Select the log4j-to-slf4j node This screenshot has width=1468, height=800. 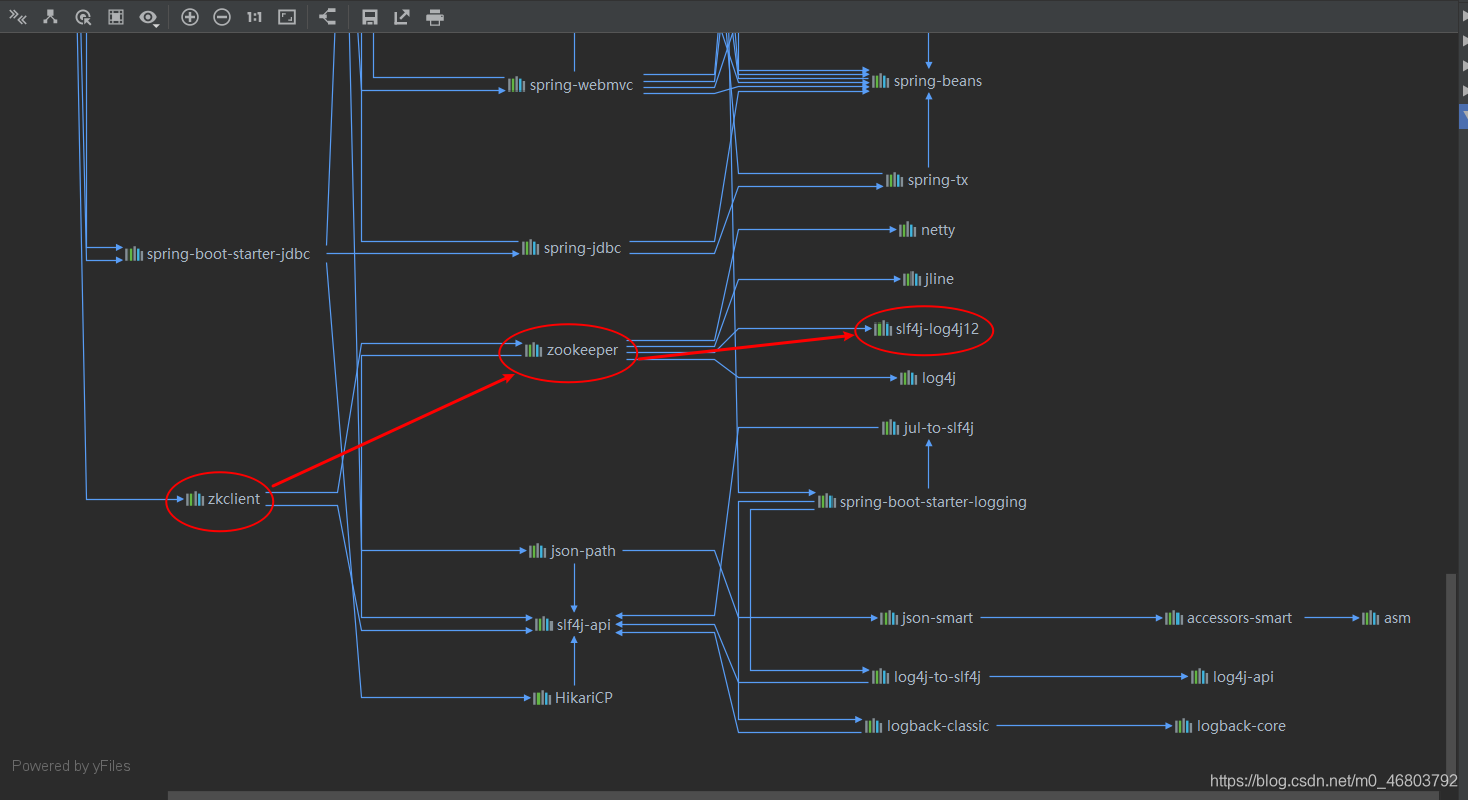pos(926,677)
